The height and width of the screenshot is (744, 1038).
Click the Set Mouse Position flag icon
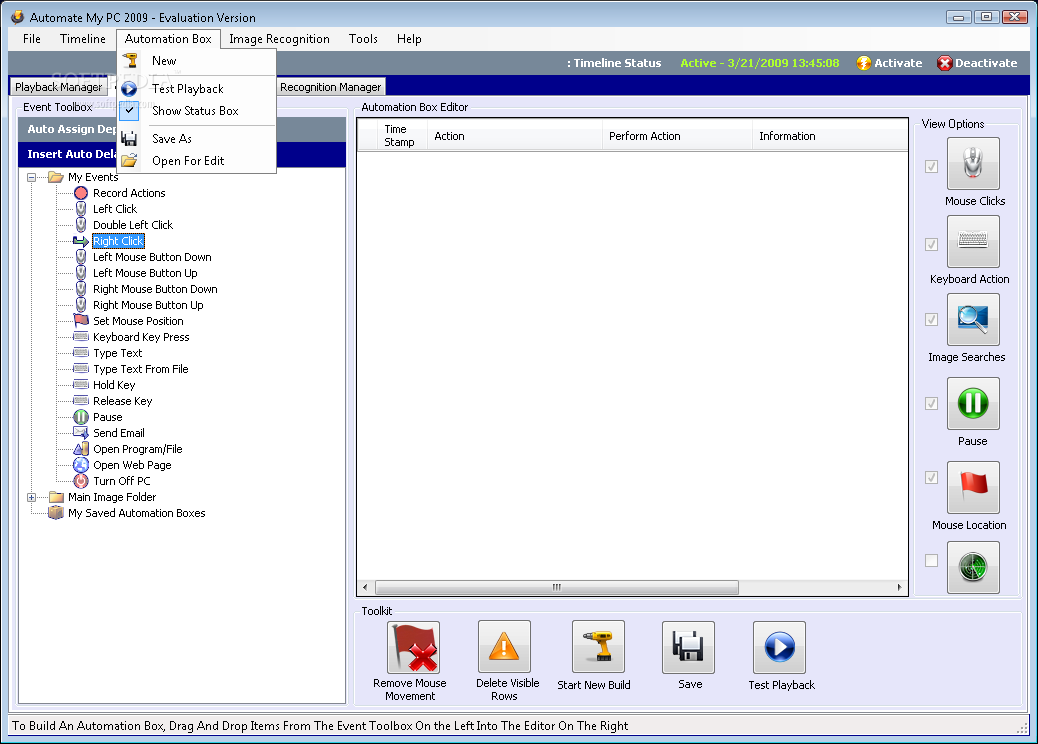tap(81, 320)
